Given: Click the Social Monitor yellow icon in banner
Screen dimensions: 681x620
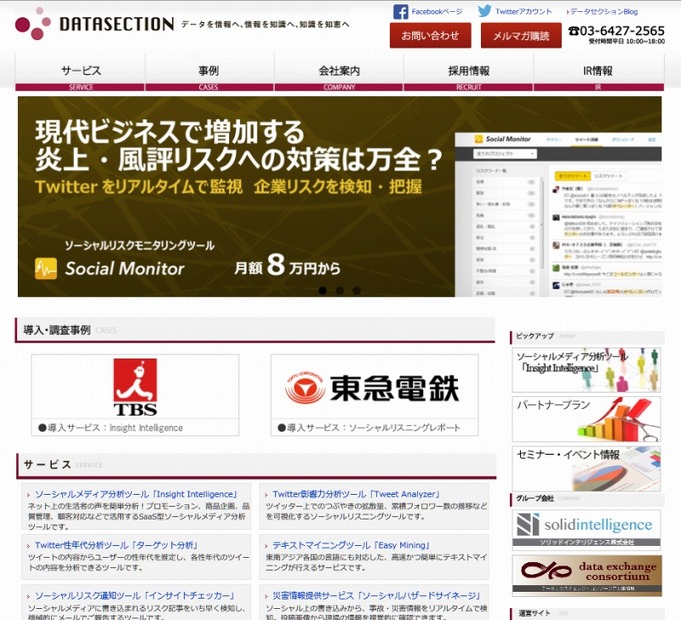Looking at the screenshot, I should (x=46, y=268).
